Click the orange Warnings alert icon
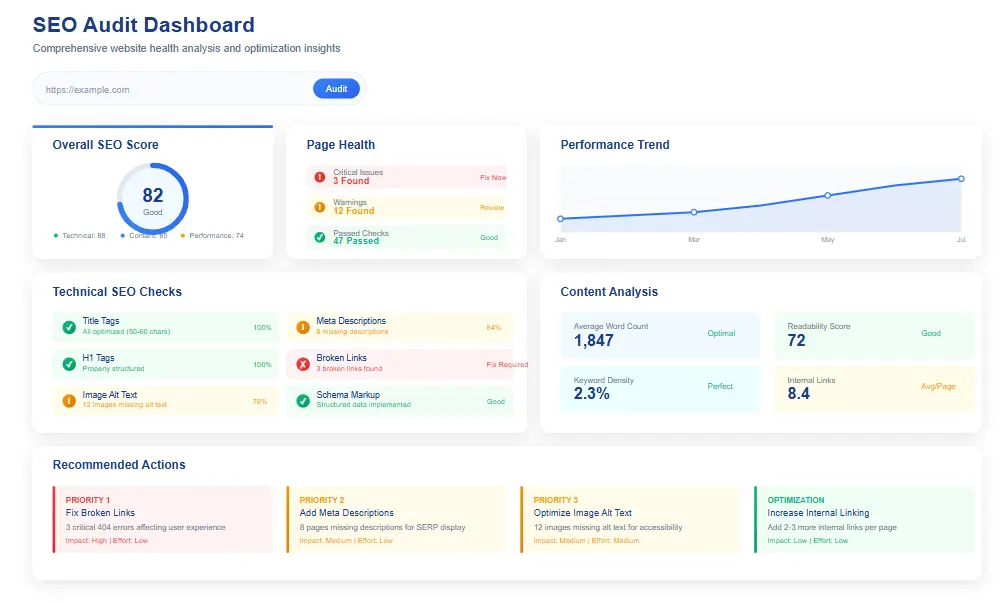Image resolution: width=1006 pixels, height=602 pixels. point(320,208)
